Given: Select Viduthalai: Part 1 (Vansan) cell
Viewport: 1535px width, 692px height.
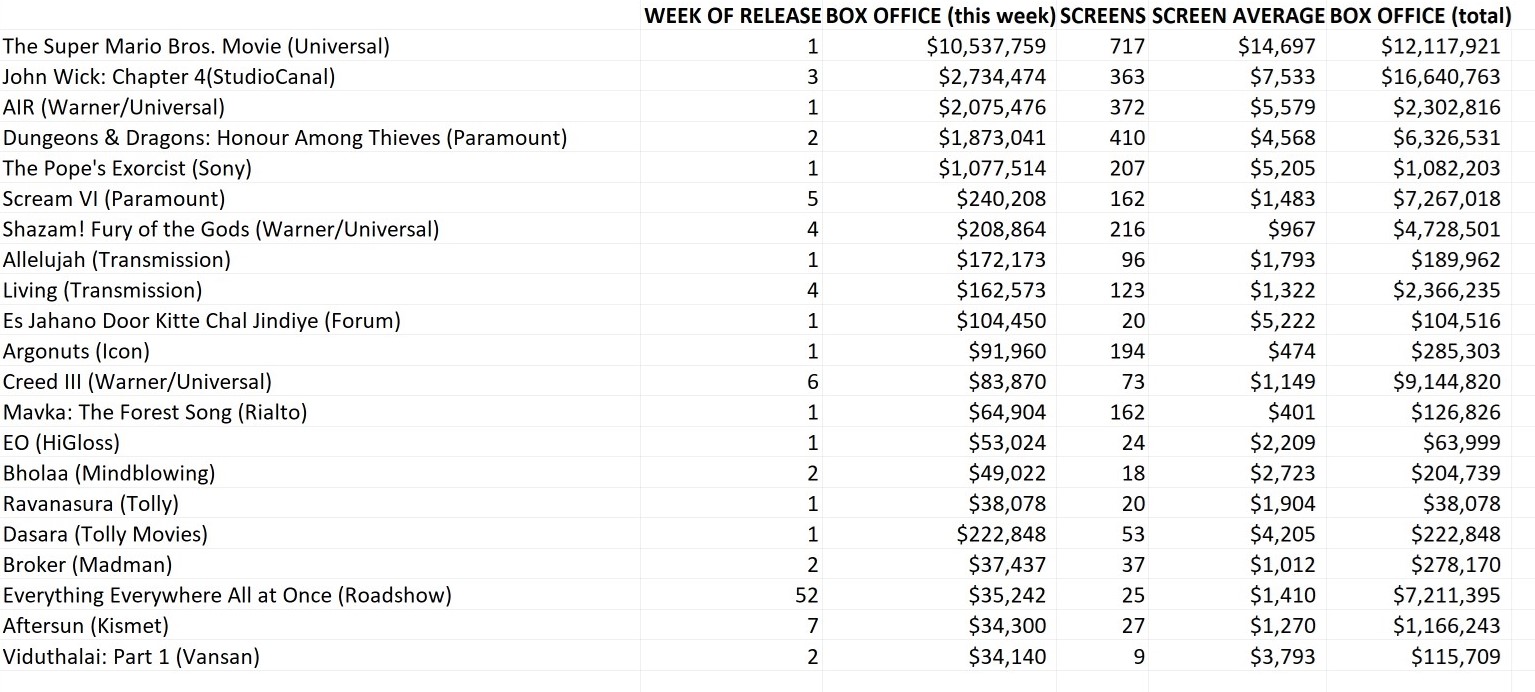Looking at the screenshot, I should click(x=131, y=657).
